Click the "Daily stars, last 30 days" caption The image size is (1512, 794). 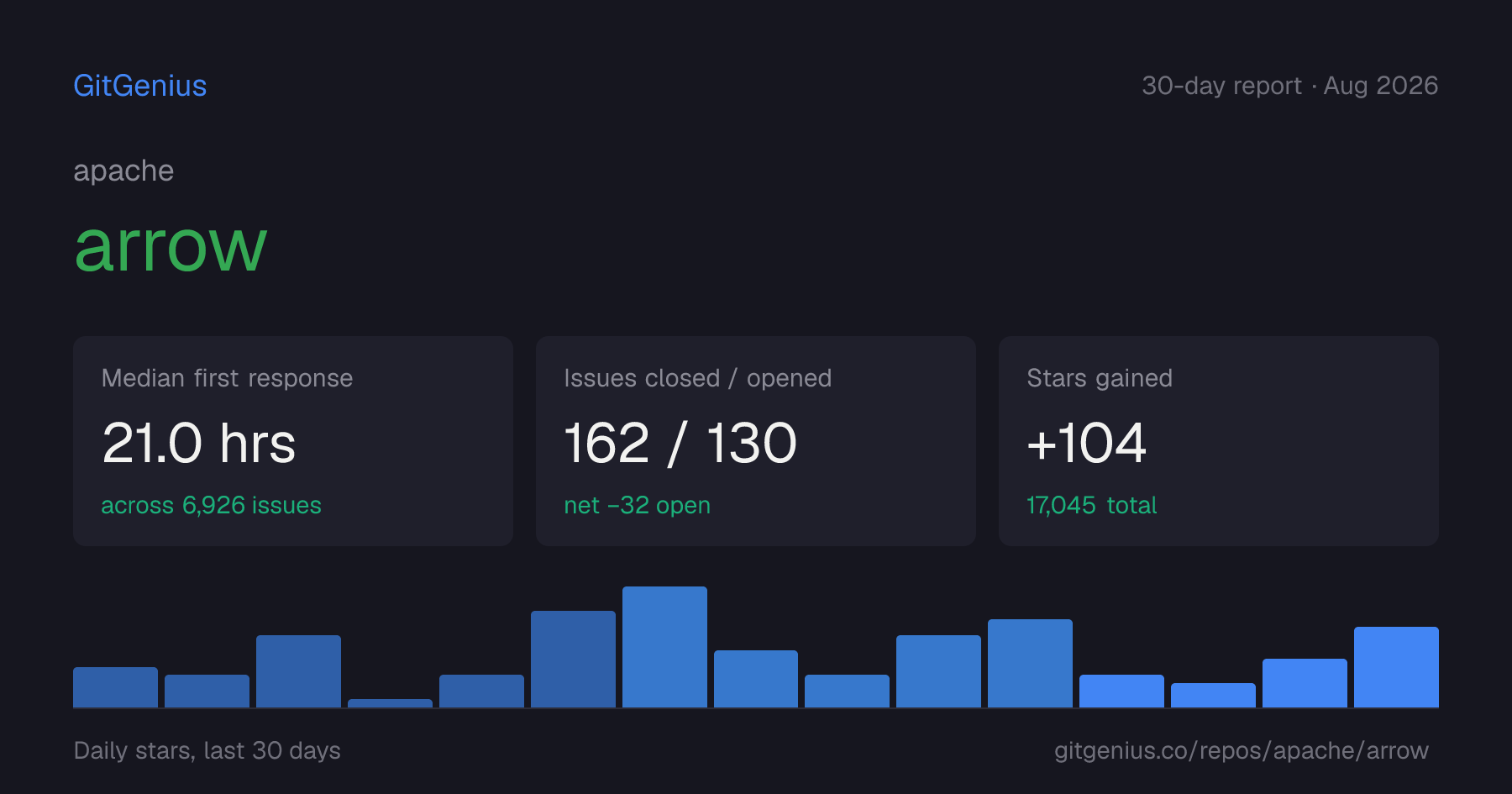[207, 750]
